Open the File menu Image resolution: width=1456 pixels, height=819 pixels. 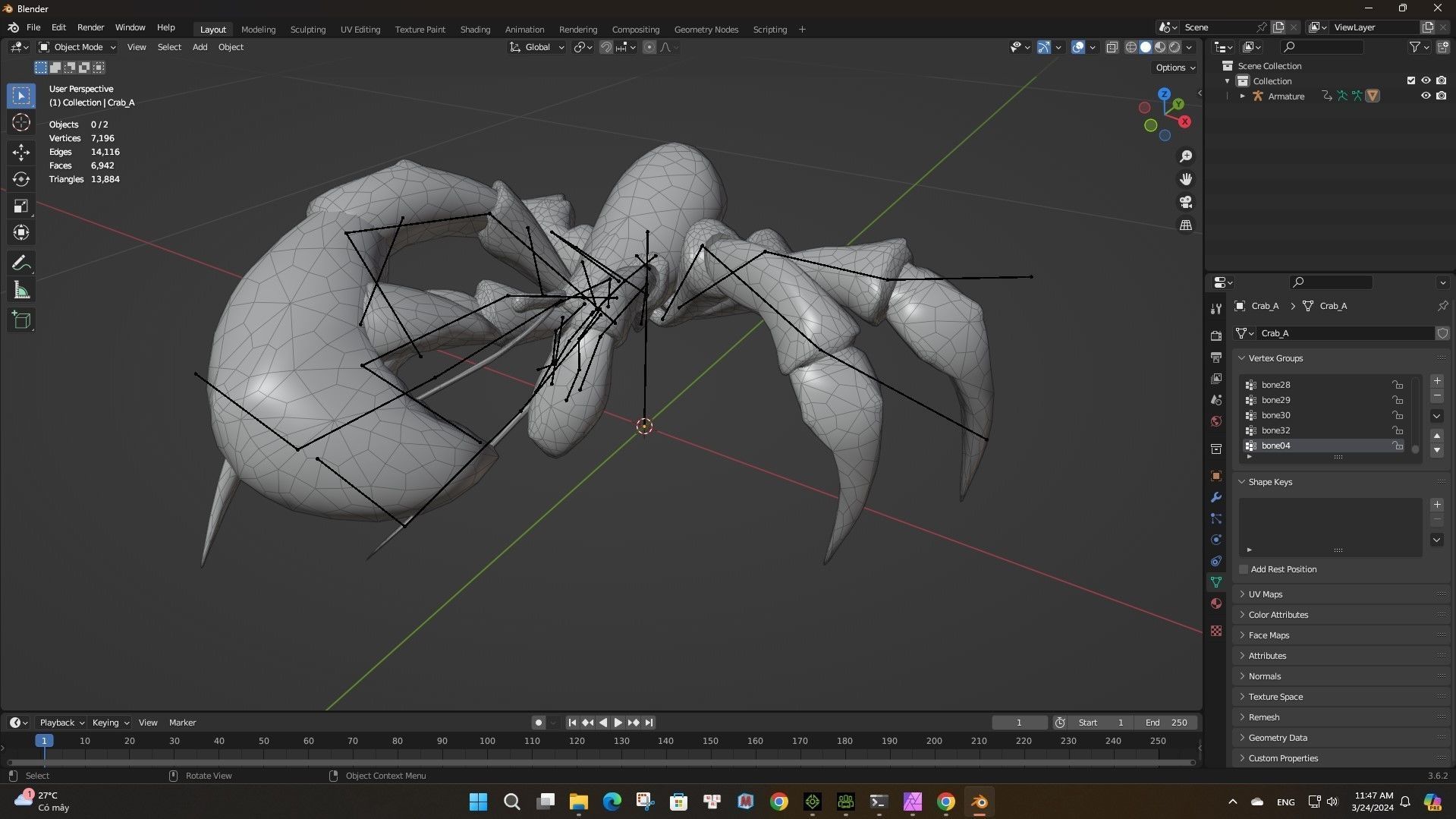(33, 27)
